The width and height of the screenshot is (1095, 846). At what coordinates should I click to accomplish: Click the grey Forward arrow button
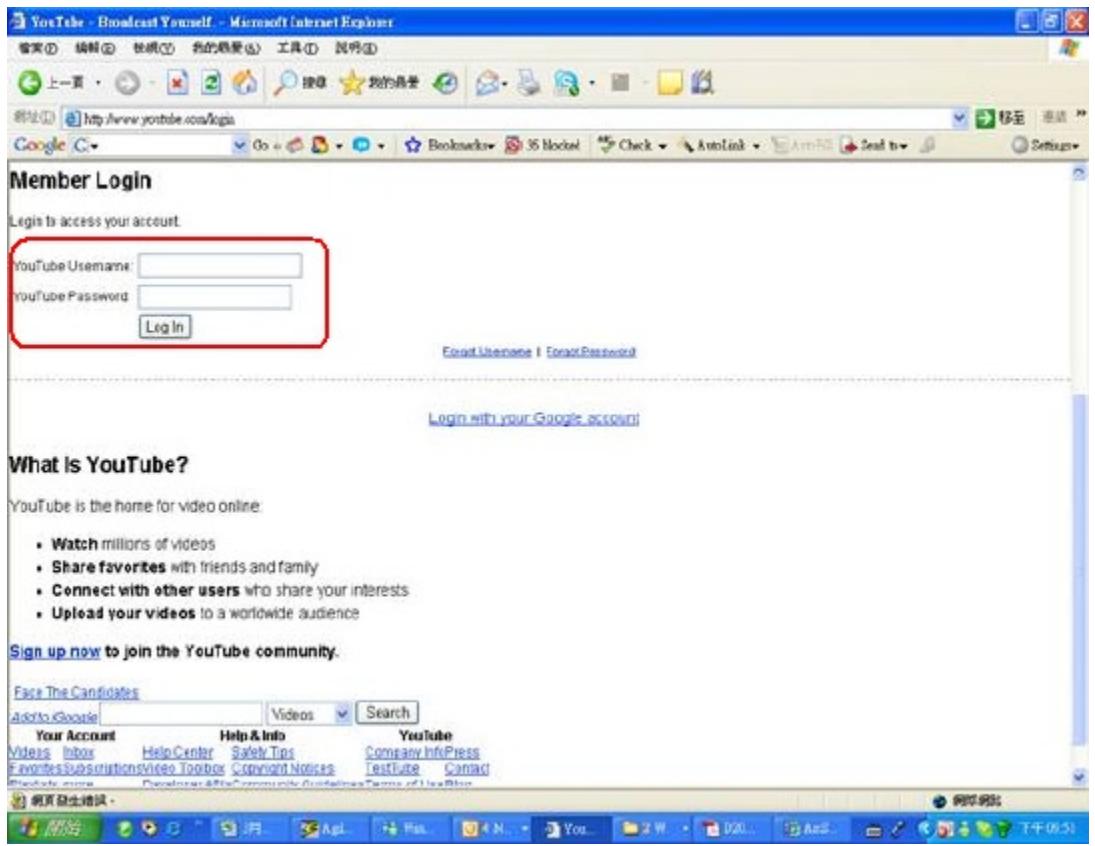coord(127,83)
